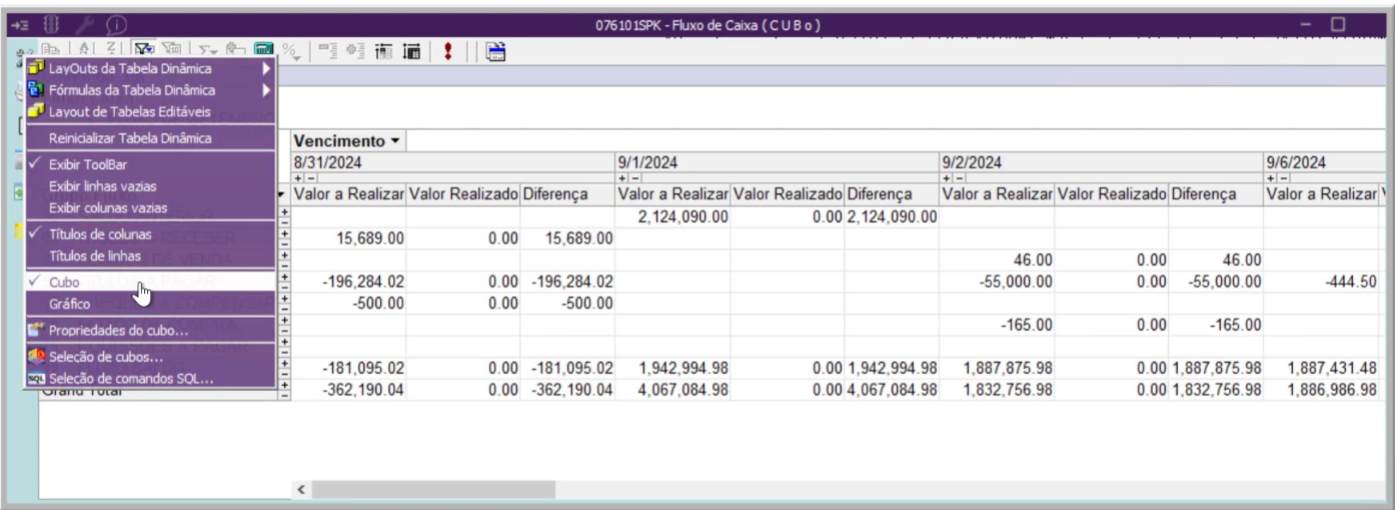Expand the row showing 15,689.00

pos(285,234)
